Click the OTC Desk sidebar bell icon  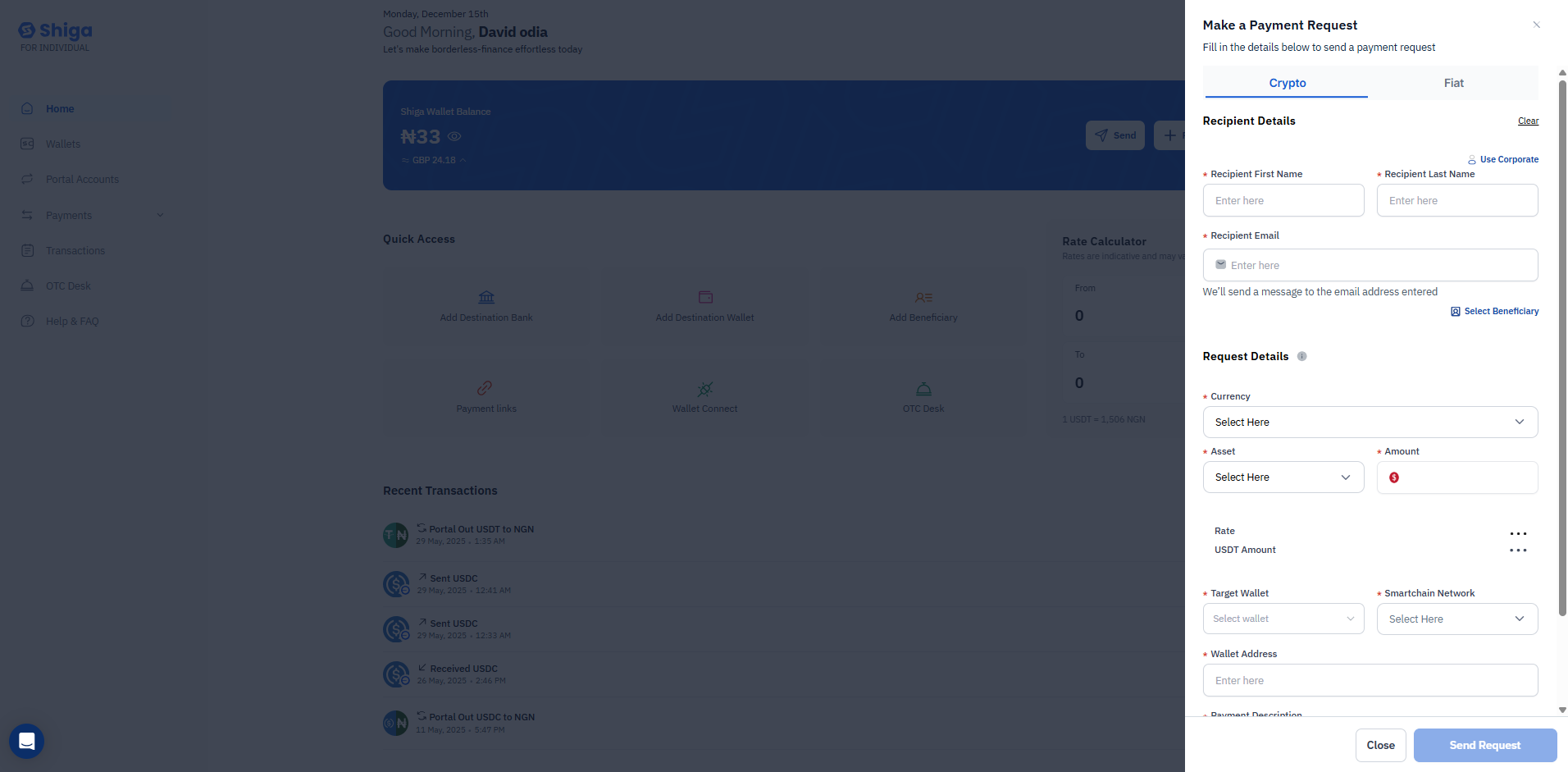click(x=27, y=286)
